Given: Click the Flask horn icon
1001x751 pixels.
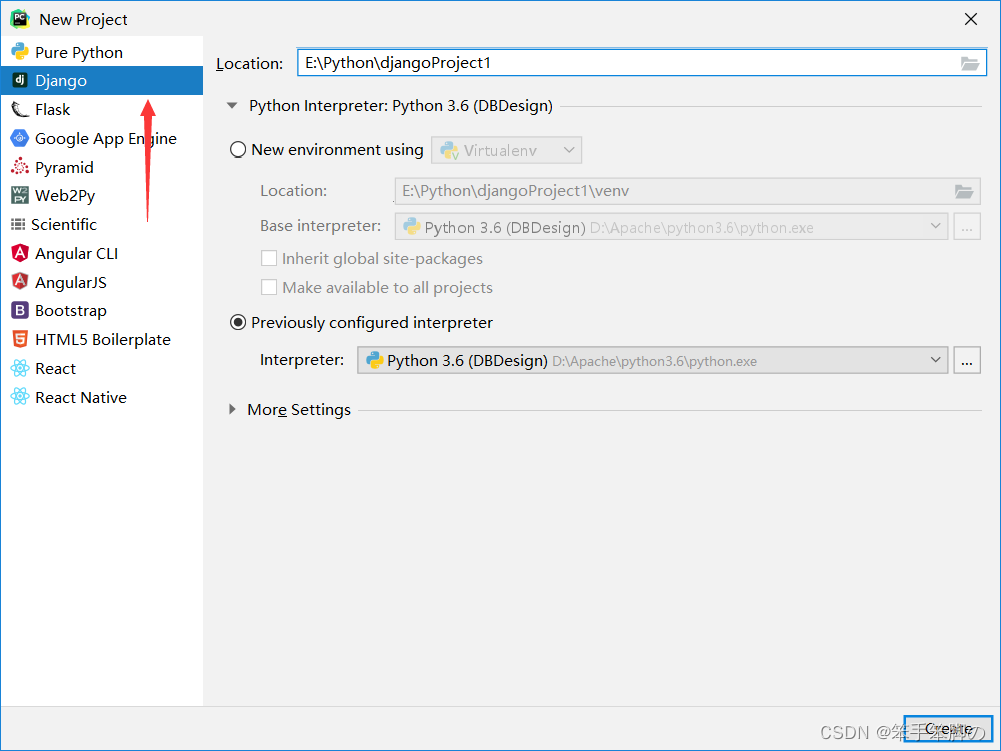Looking at the screenshot, I should coord(20,109).
